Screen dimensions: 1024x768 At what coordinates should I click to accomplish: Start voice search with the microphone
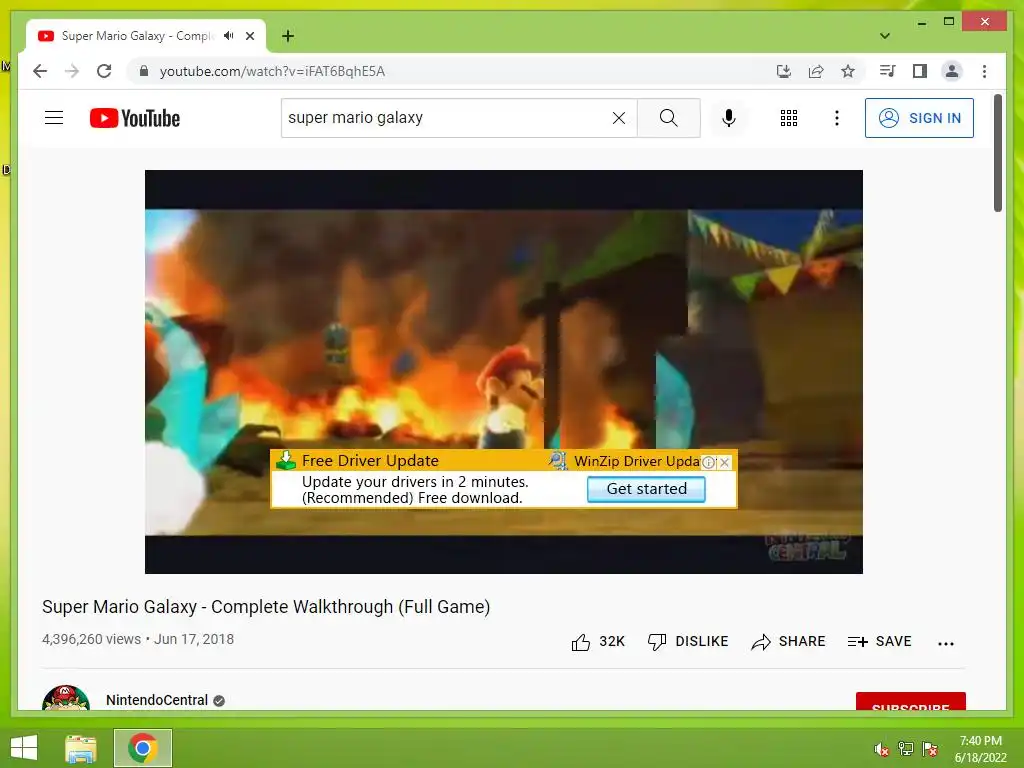pos(729,118)
